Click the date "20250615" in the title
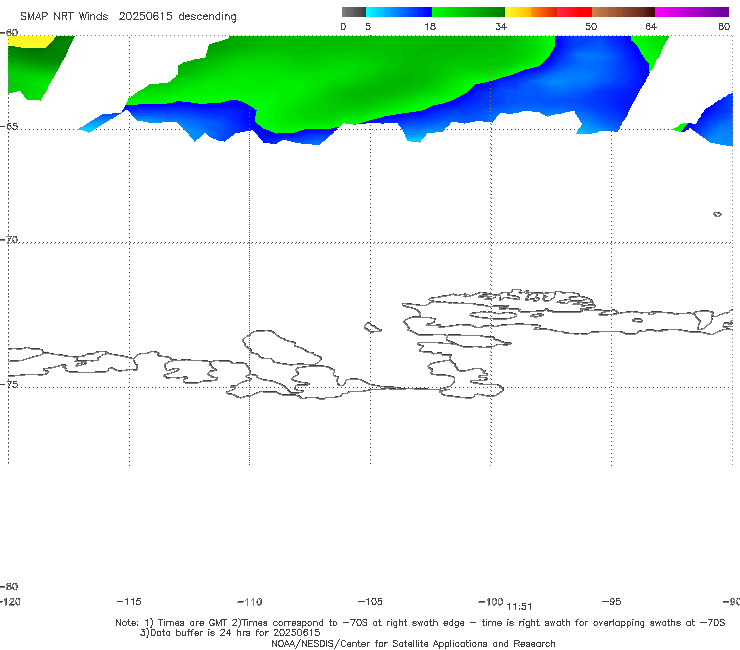This screenshot has width=740, height=650. tap(145, 16)
